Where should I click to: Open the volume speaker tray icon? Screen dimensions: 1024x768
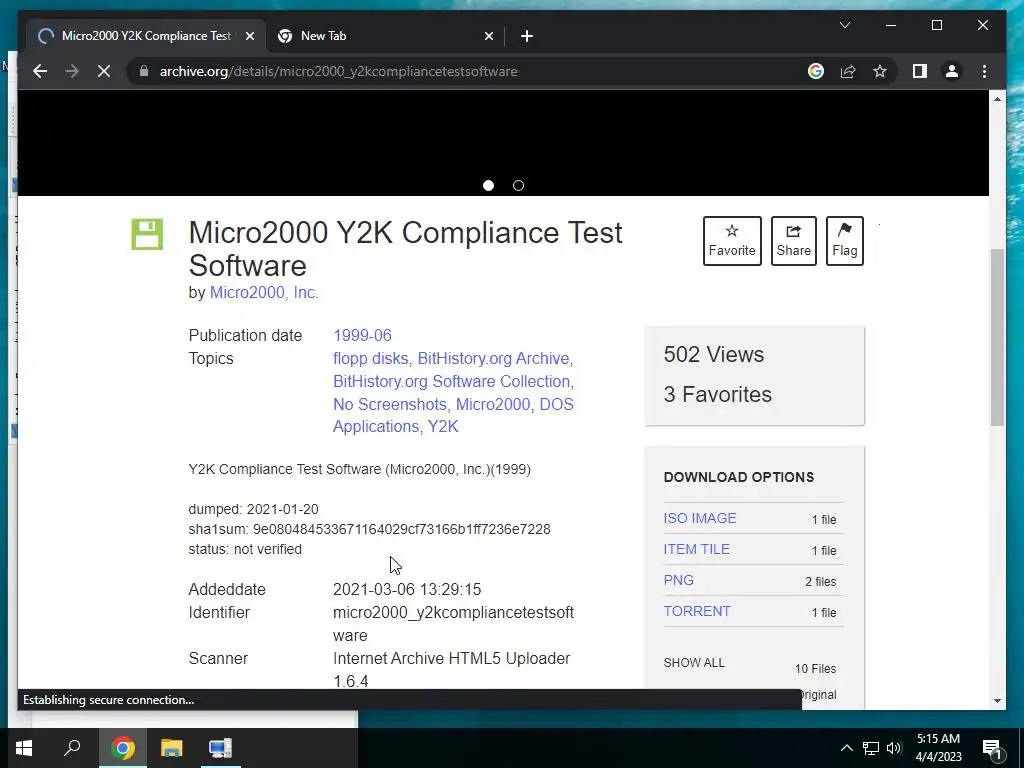pos(894,748)
